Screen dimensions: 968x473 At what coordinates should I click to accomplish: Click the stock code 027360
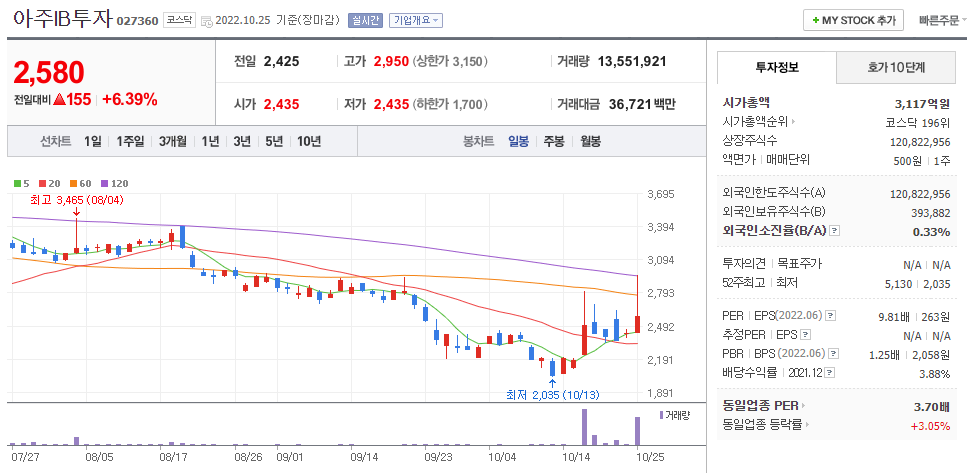138,22
